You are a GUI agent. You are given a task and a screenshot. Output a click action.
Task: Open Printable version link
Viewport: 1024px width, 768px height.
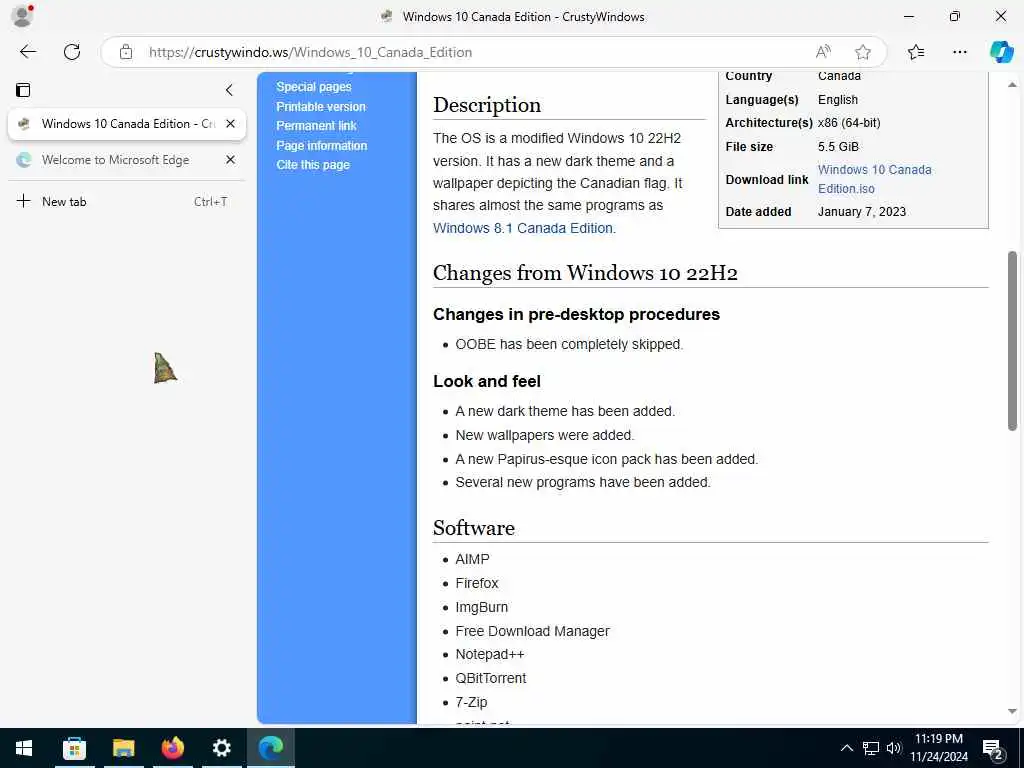(321, 106)
